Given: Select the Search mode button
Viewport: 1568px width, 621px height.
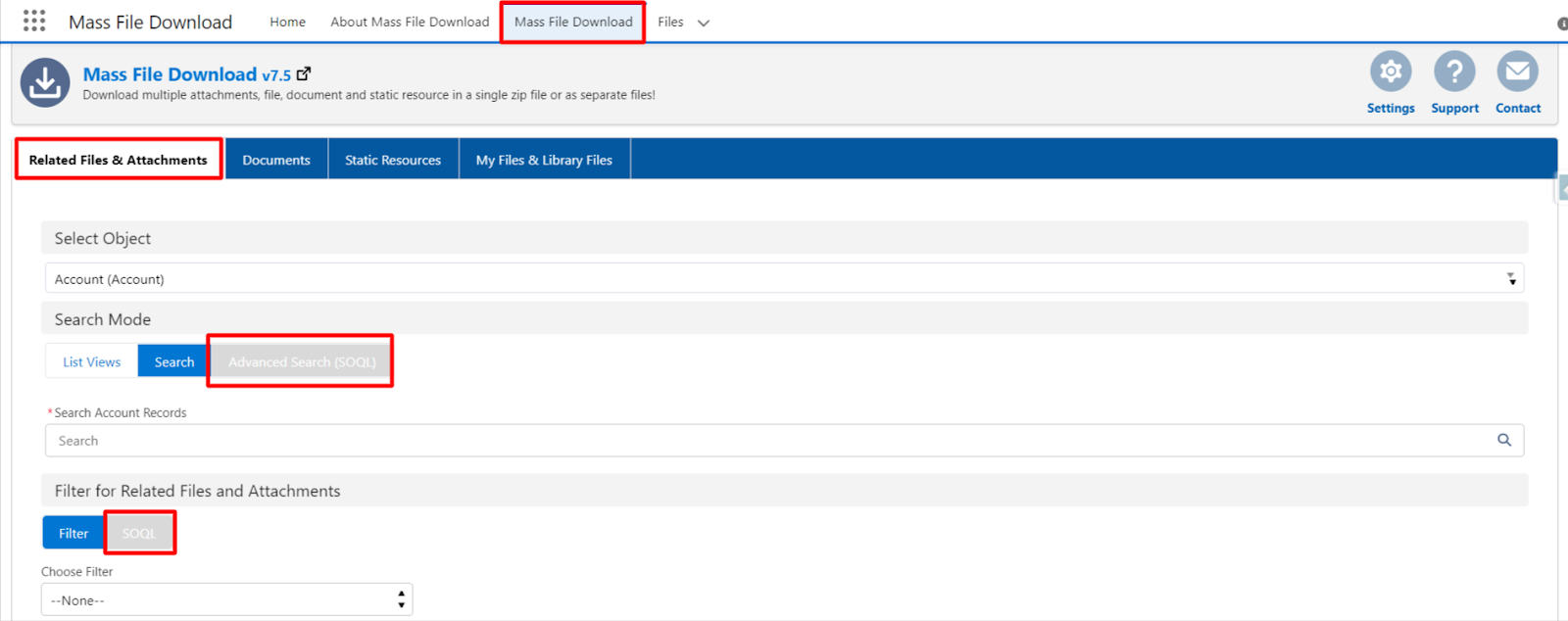Looking at the screenshot, I should point(174,361).
